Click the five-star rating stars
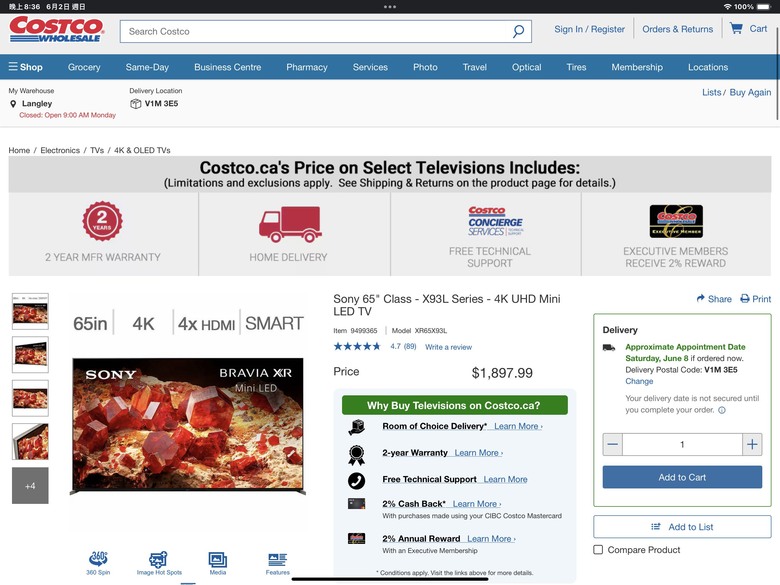 tap(357, 346)
